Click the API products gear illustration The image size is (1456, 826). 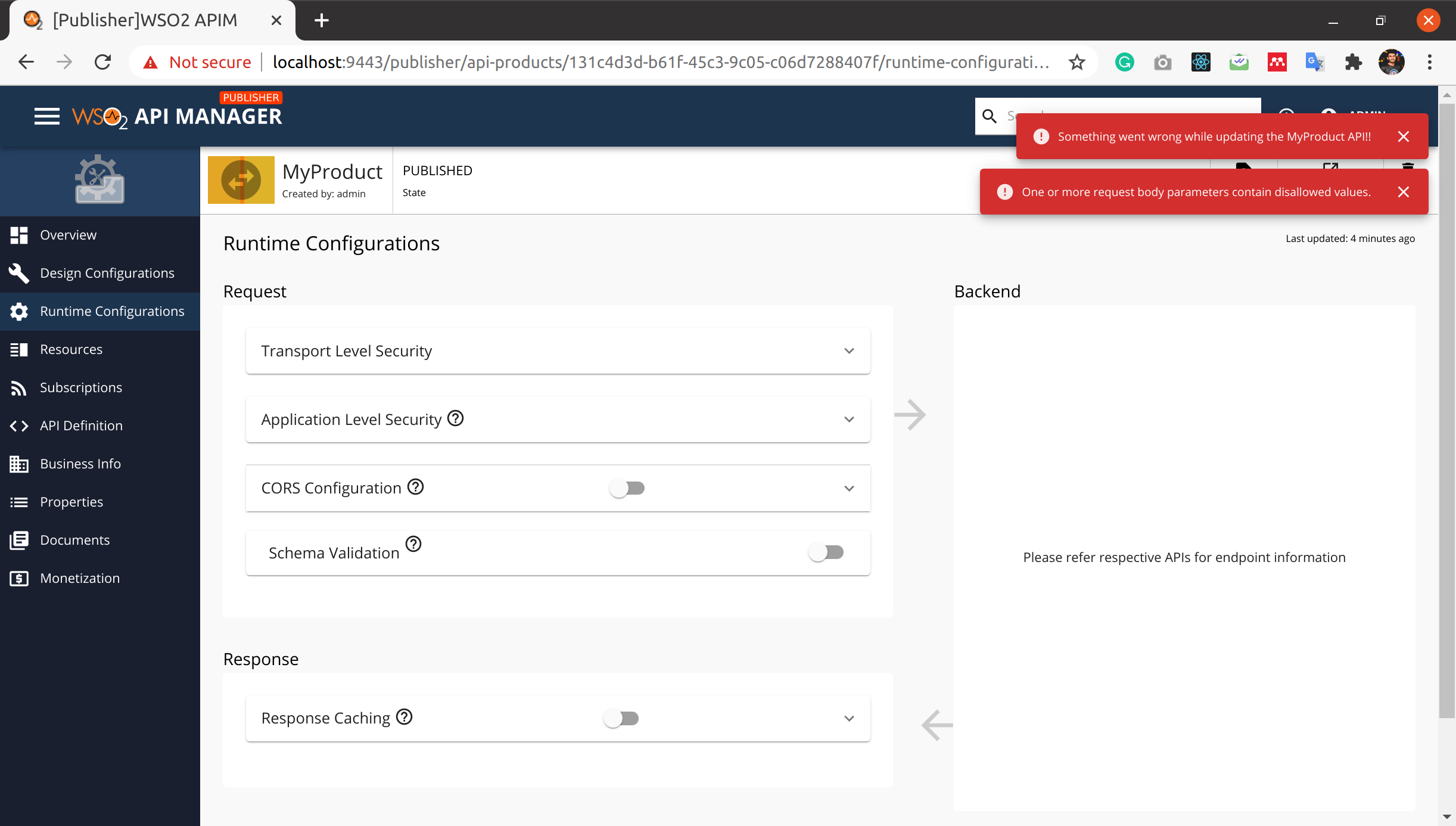(x=99, y=179)
